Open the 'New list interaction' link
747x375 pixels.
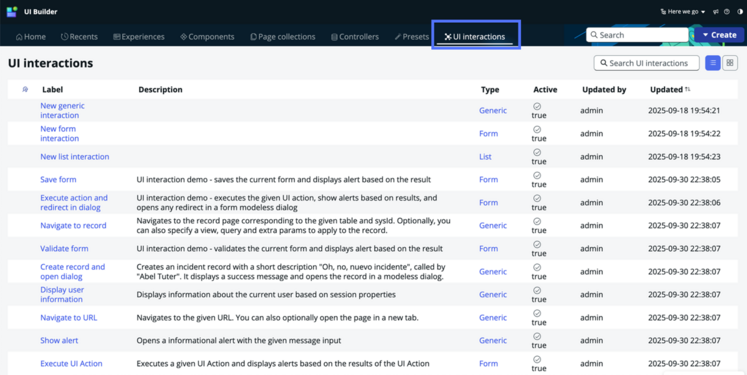(75, 156)
